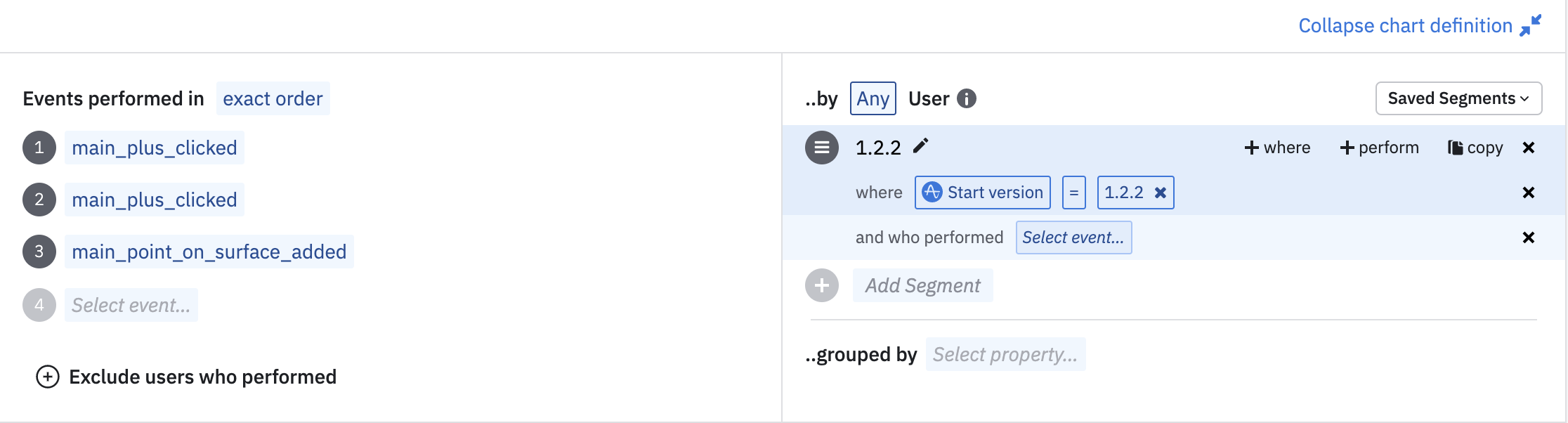Choose a grouped by property
The height and width of the screenshot is (423, 1568).
(1005, 354)
